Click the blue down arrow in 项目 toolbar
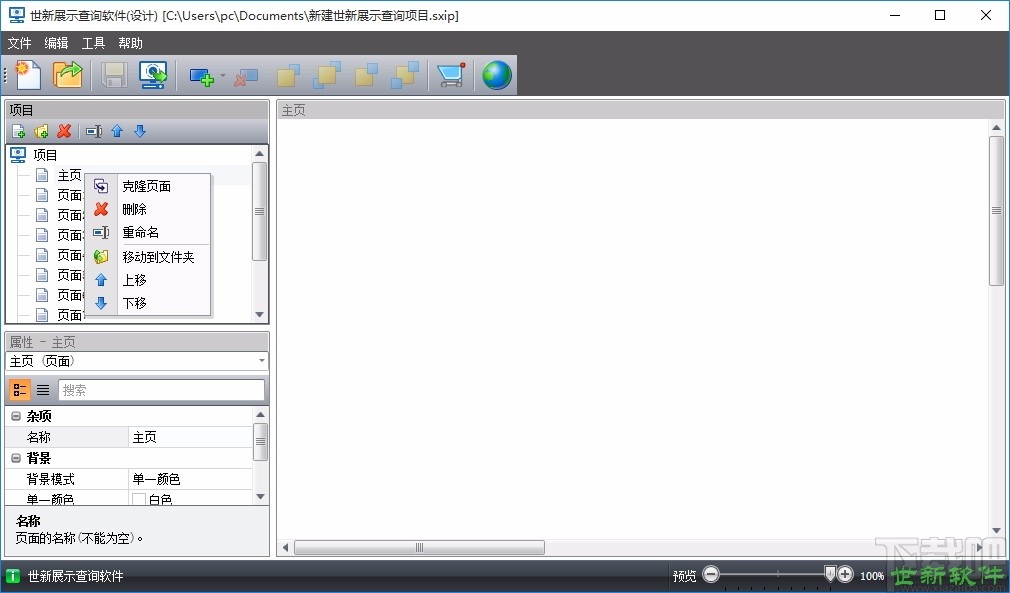This screenshot has height=593, width=1010. (x=140, y=131)
